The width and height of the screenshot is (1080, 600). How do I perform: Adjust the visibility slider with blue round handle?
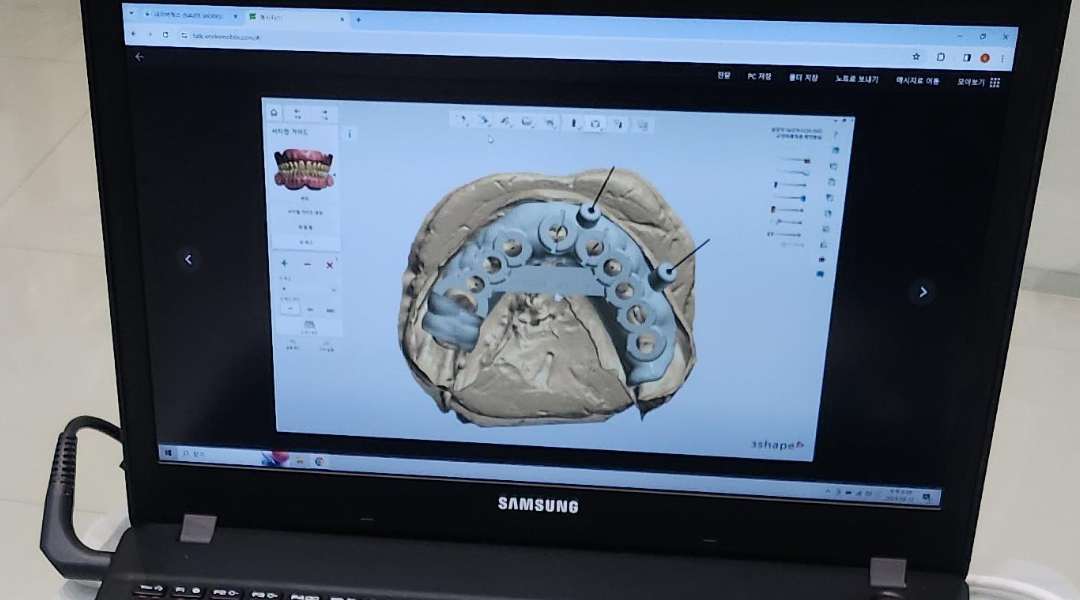(x=789, y=198)
